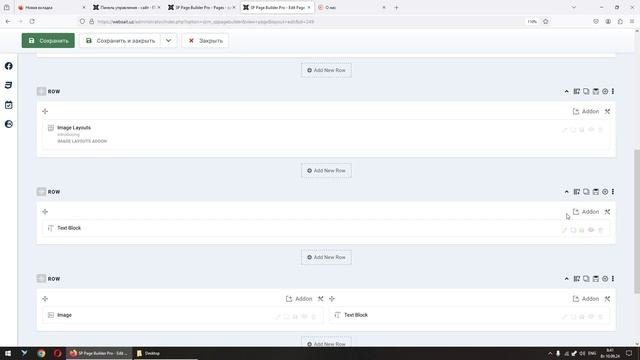Open column layout options for single Text Block row
This screenshot has width=640, height=360.
tap(576, 192)
